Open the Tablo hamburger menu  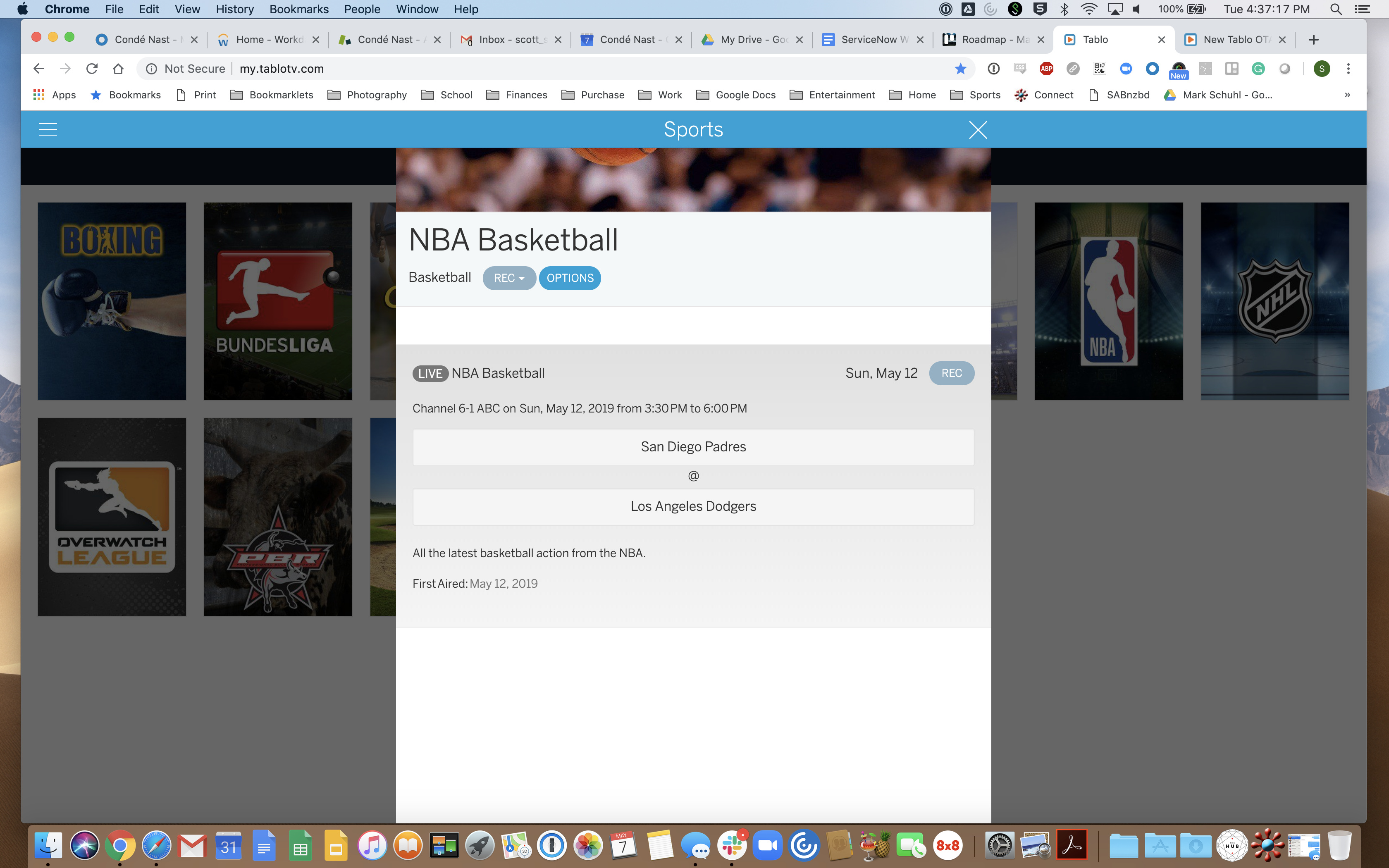pos(48,130)
